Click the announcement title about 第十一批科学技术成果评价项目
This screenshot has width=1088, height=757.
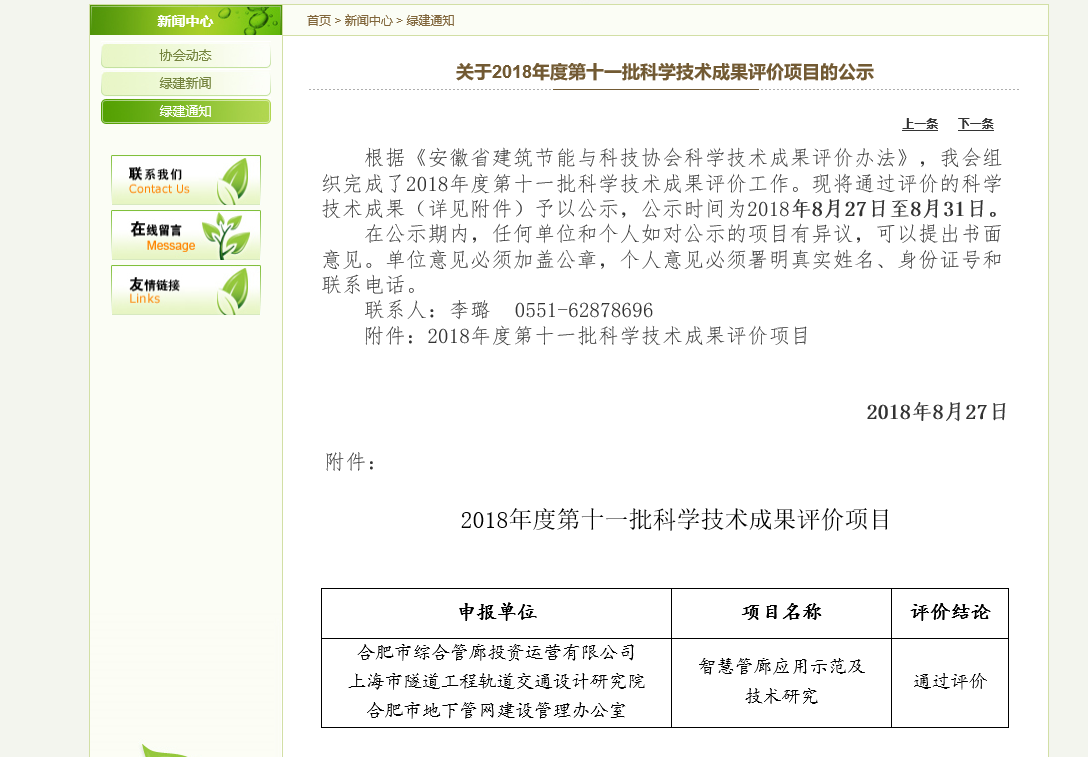point(664,70)
